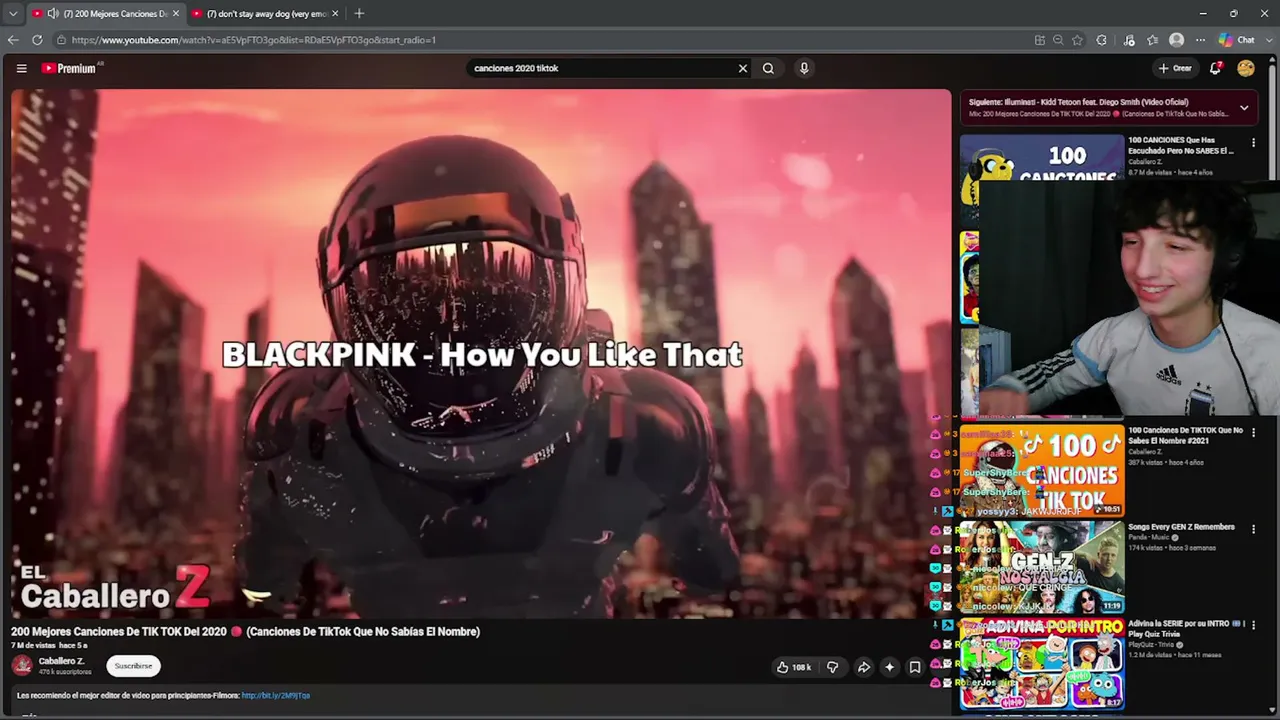Open the zoom magnifier in the address bar
Image resolution: width=1280 pixels, height=720 pixels.
[1058, 40]
